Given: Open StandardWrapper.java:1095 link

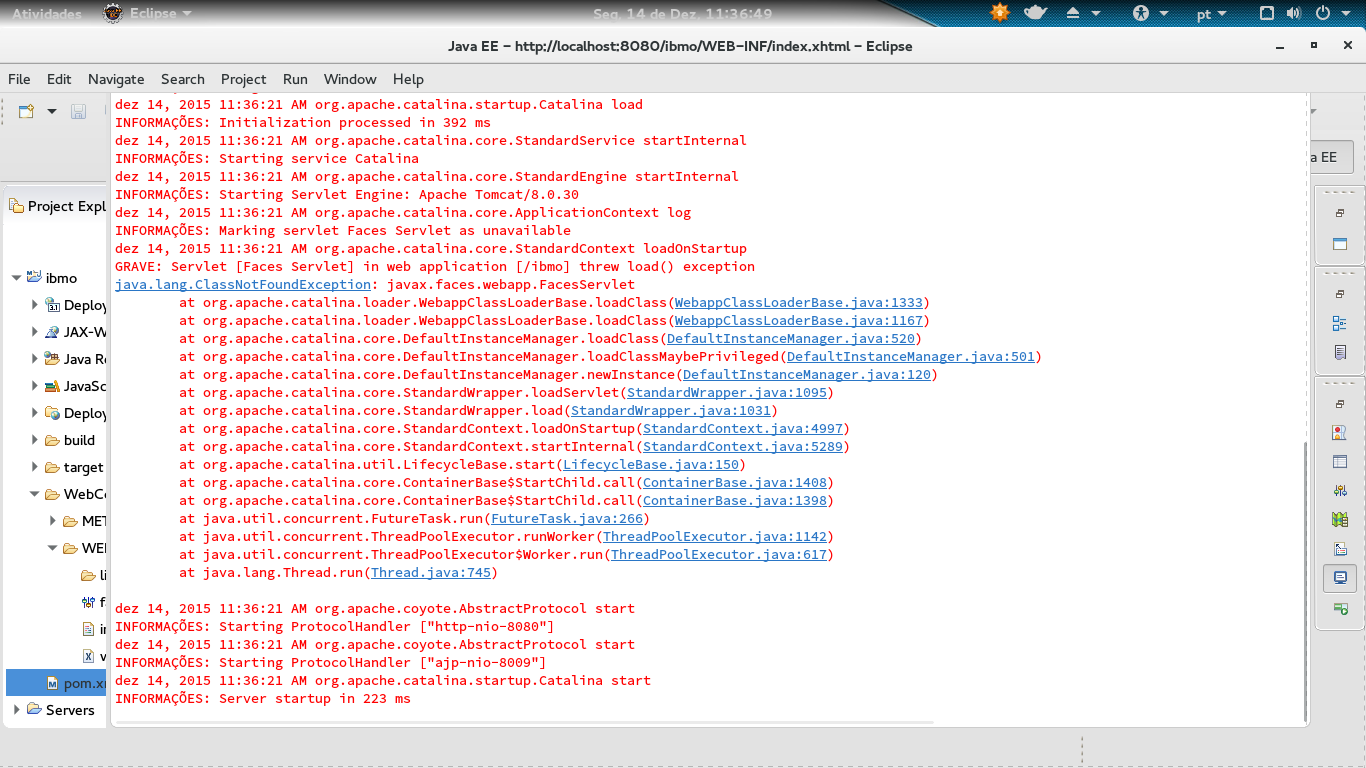Looking at the screenshot, I should click(x=727, y=392).
